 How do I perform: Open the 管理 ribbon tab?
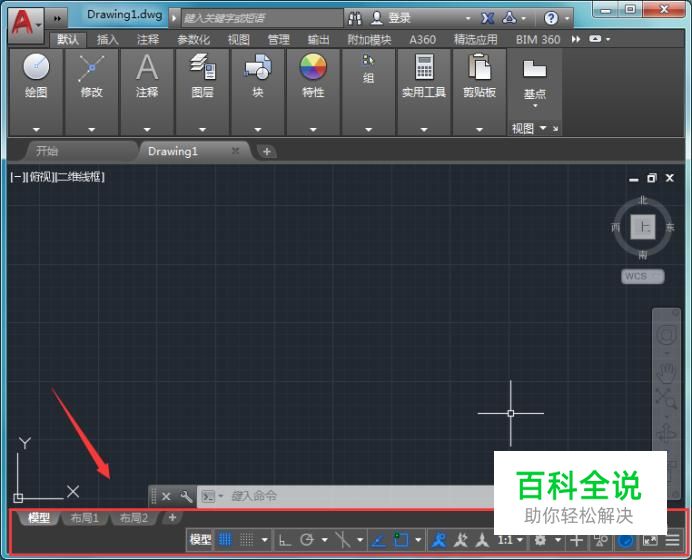point(278,40)
